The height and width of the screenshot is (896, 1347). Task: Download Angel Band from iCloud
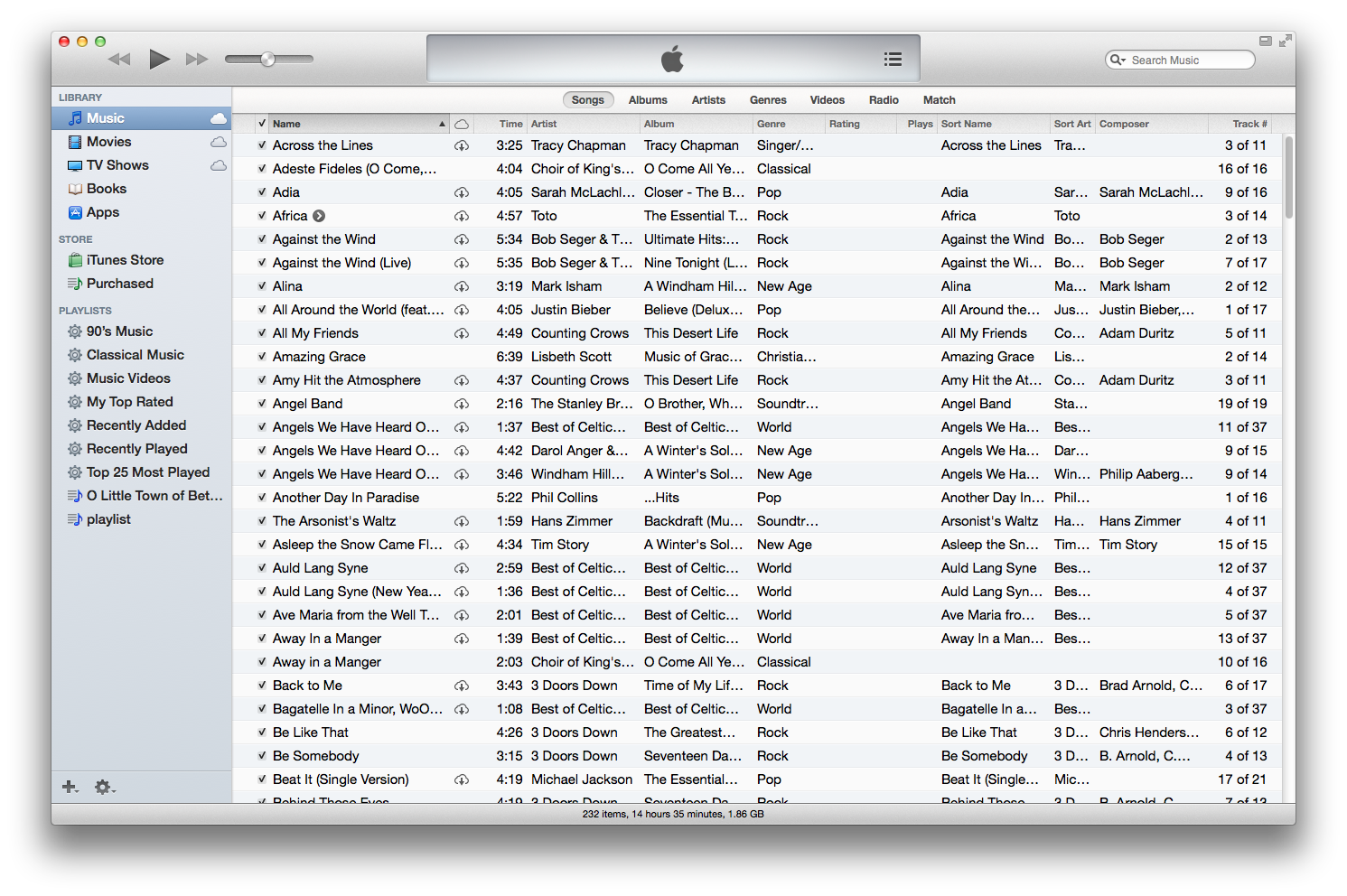[462, 404]
